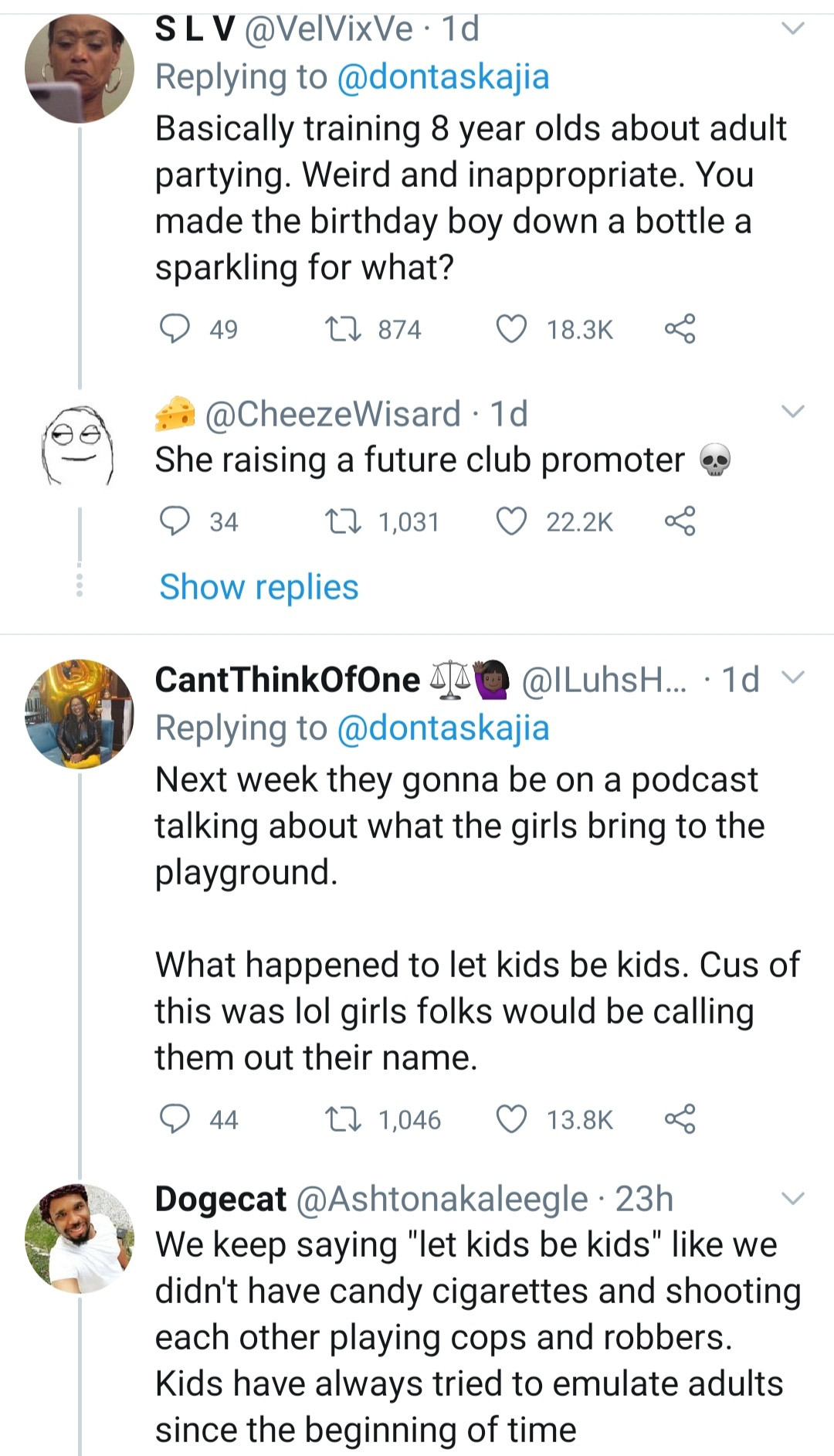This screenshot has width=834, height=1456.
Task: Expand Show replies under CheezeWisard
Action: coord(259,587)
